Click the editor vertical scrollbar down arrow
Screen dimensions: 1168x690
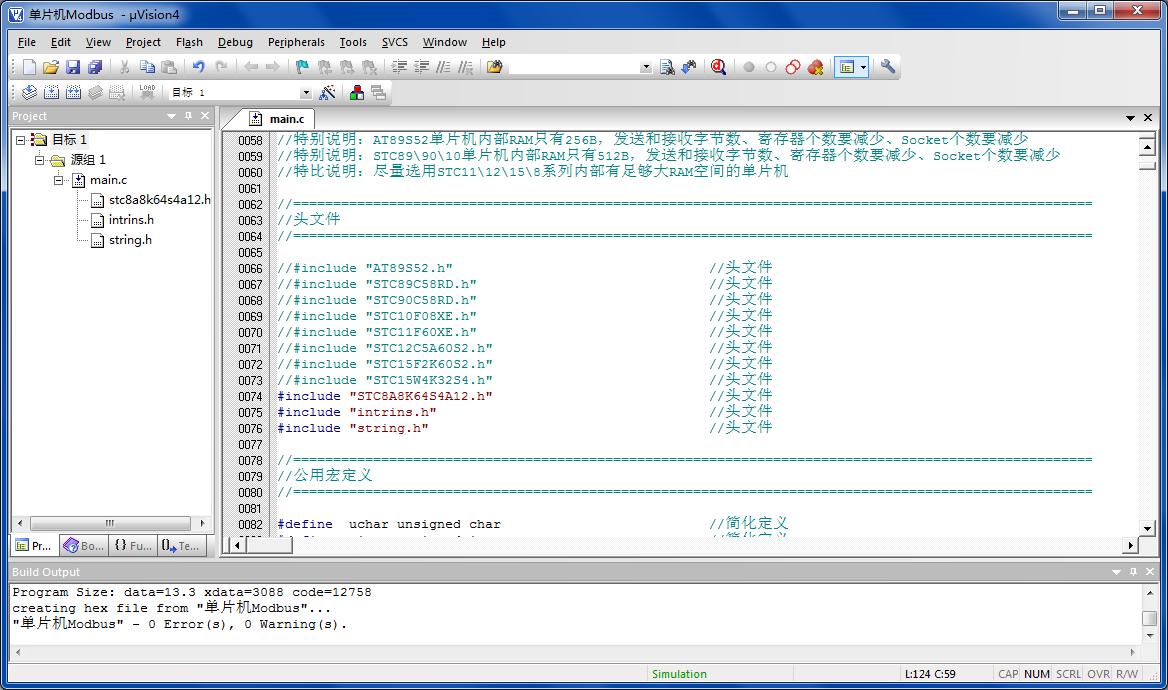click(1147, 528)
